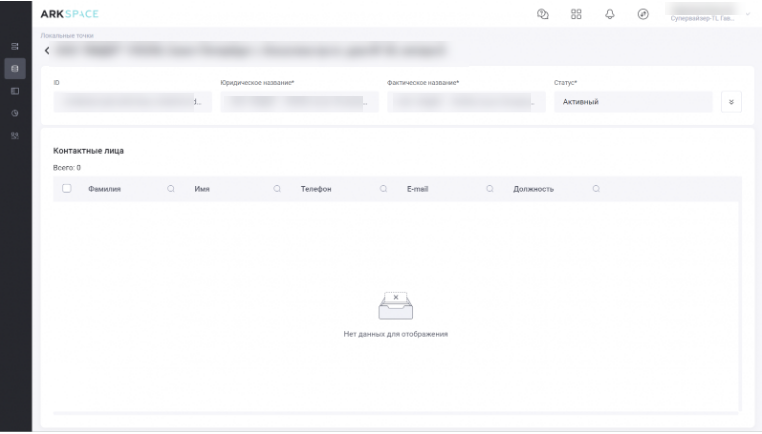The image size is (762, 434).
Task: Click the ARKSPACE logo
Action: click(70, 13)
